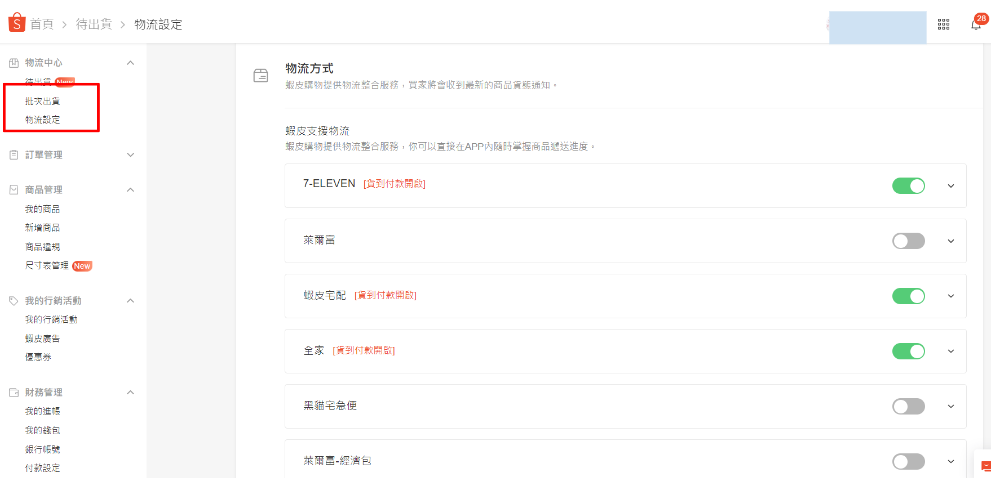Click 貨到付款開啟 label beside 7-ELEVEN
This screenshot has height=478, width=997.
[x=394, y=184]
